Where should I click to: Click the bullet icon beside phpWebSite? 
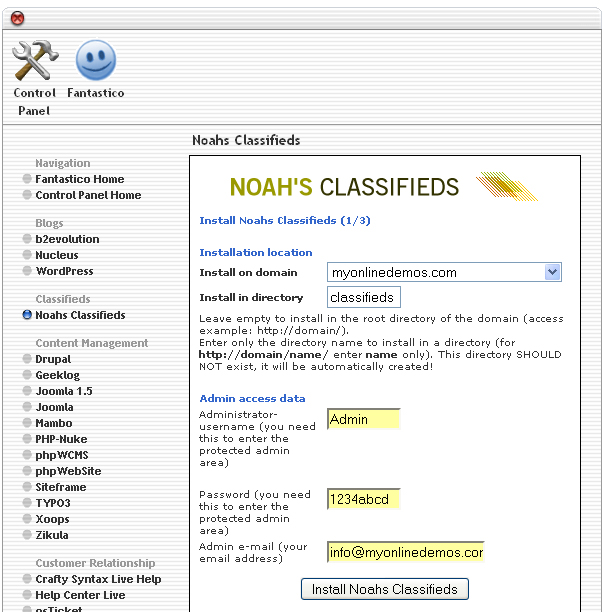[27, 471]
